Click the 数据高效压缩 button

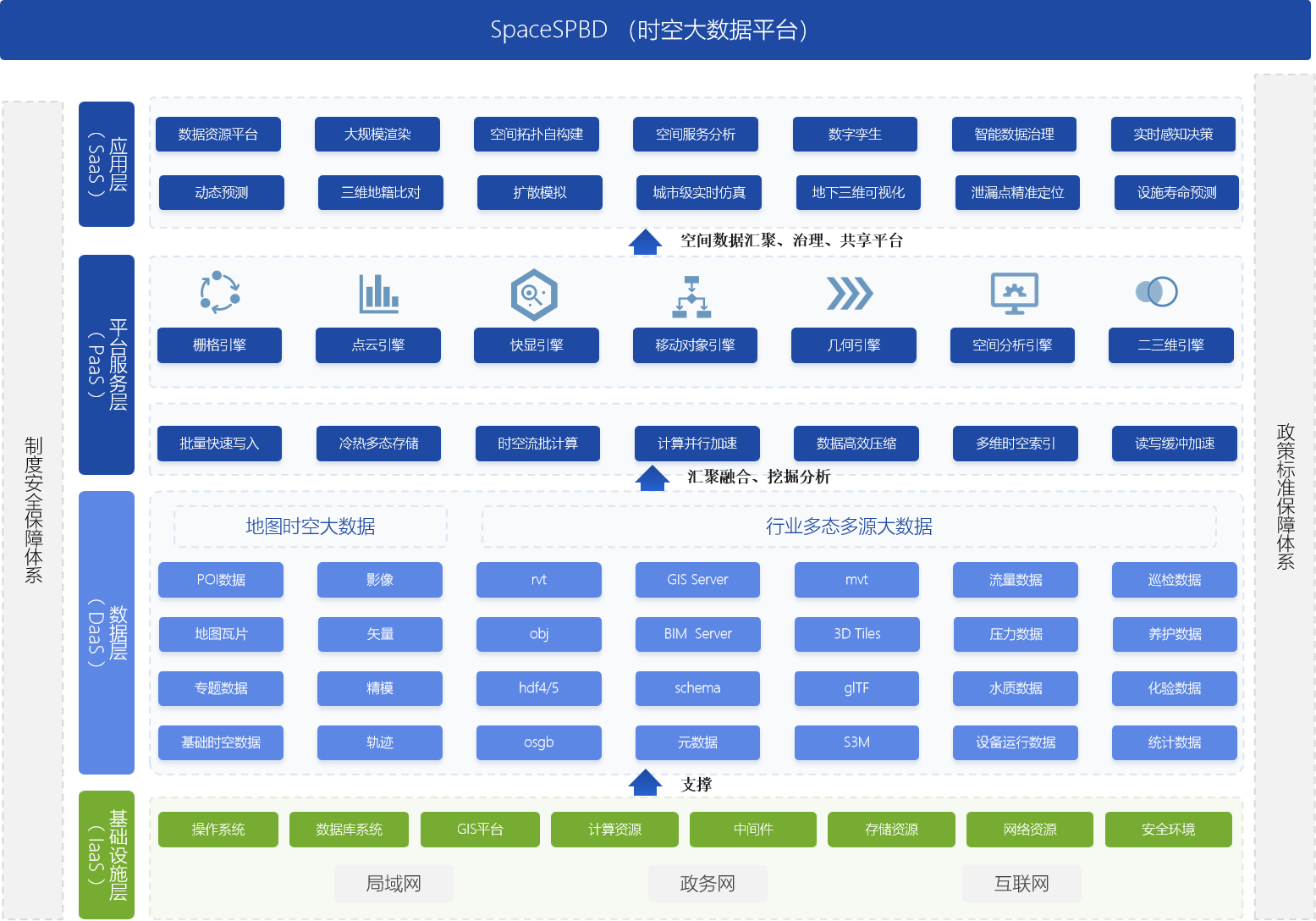[856, 444]
